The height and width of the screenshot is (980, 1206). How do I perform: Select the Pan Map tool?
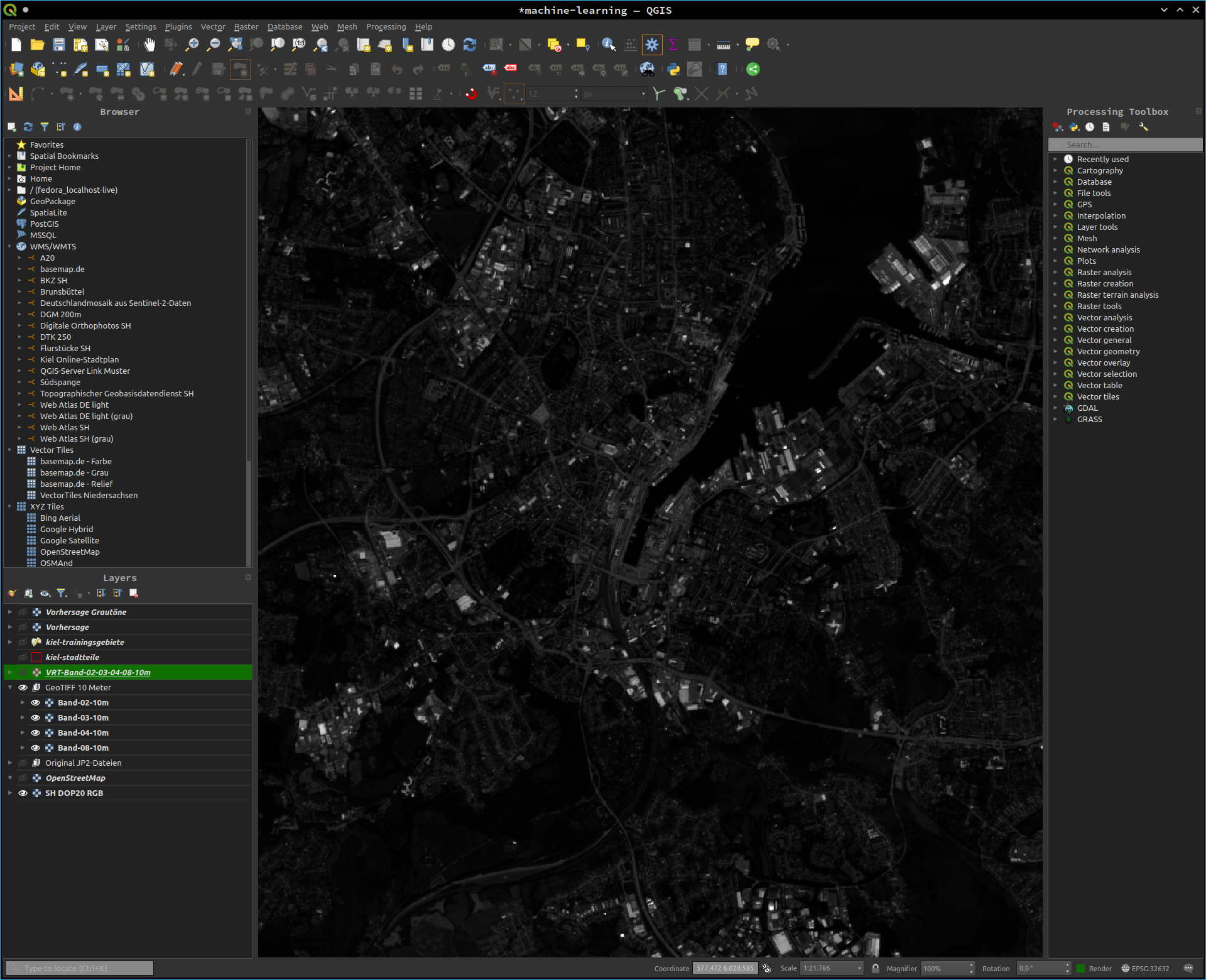pyautogui.click(x=149, y=45)
